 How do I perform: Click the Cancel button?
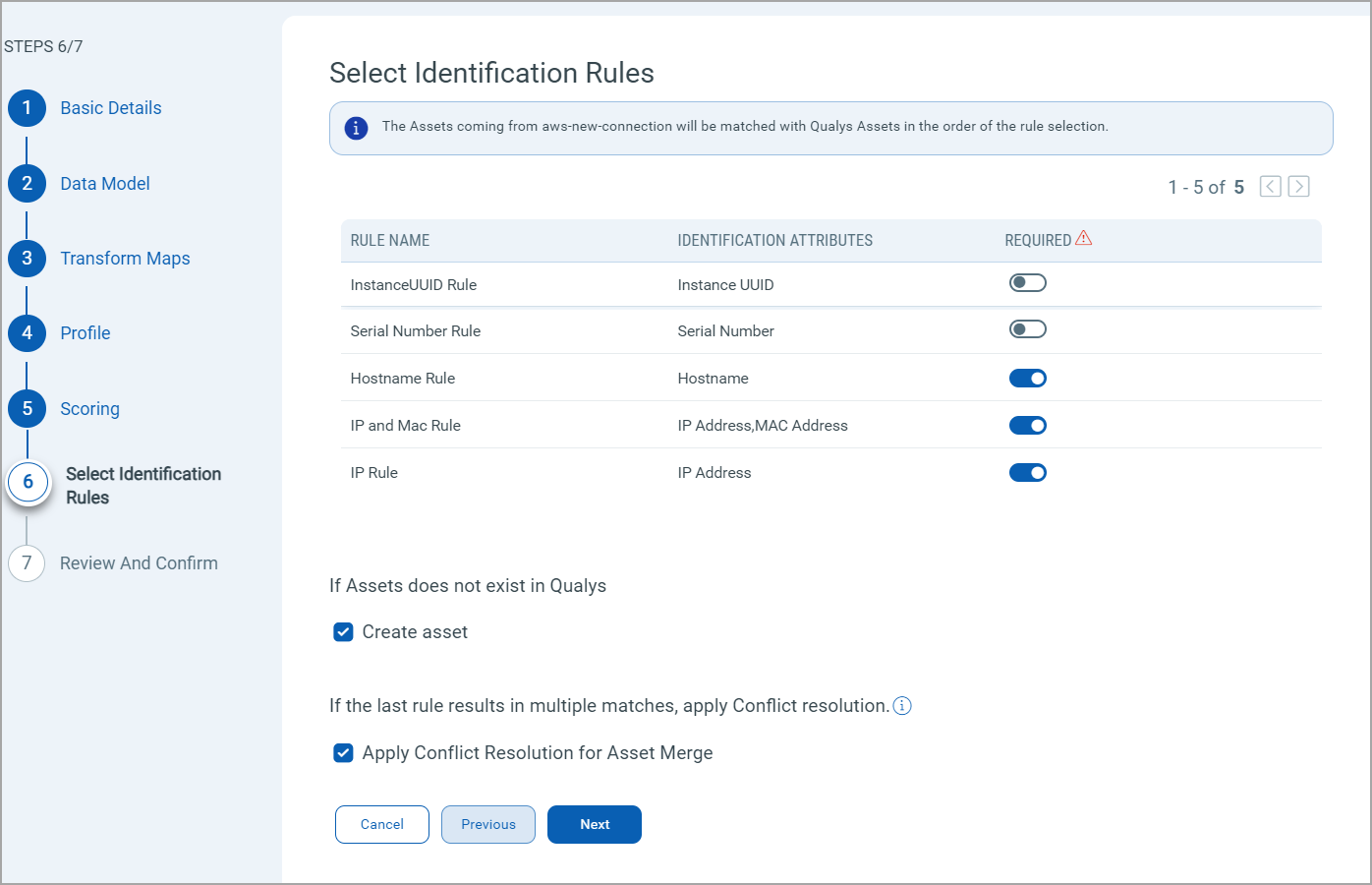coord(381,824)
